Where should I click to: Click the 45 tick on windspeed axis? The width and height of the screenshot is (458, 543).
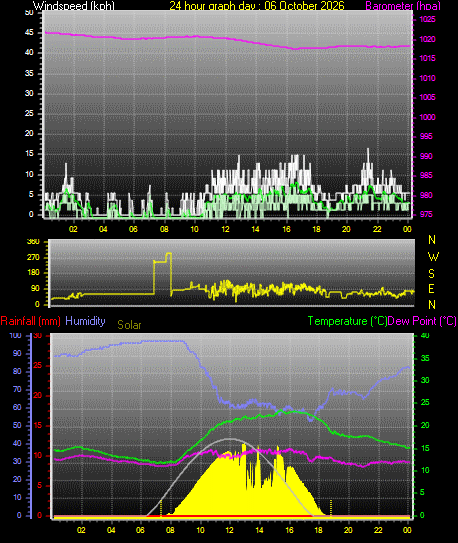tap(29, 33)
